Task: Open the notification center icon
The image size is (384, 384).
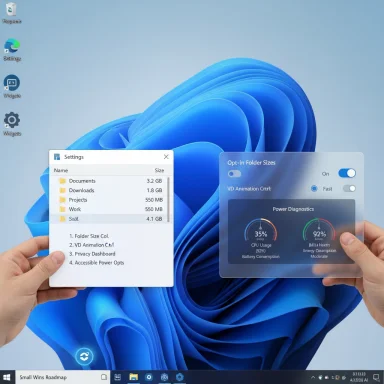Action: tap(376, 377)
